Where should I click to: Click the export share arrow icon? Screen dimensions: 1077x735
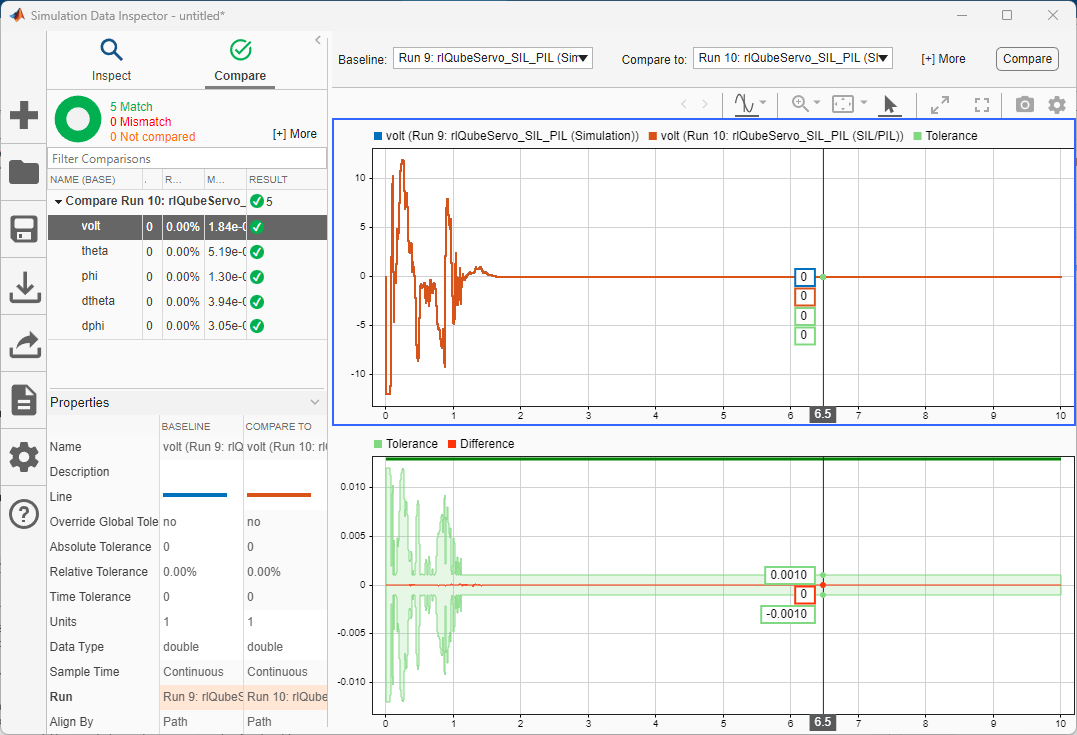tap(23, 344)
